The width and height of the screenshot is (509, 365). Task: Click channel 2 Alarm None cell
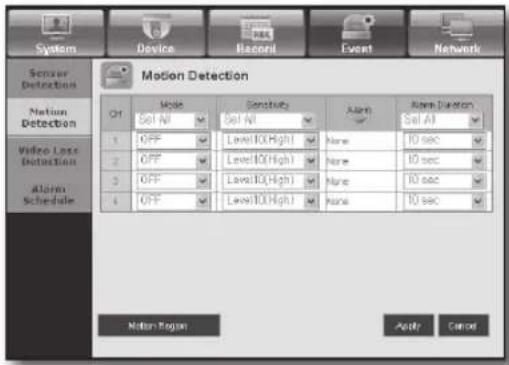(x=360, y=161)
